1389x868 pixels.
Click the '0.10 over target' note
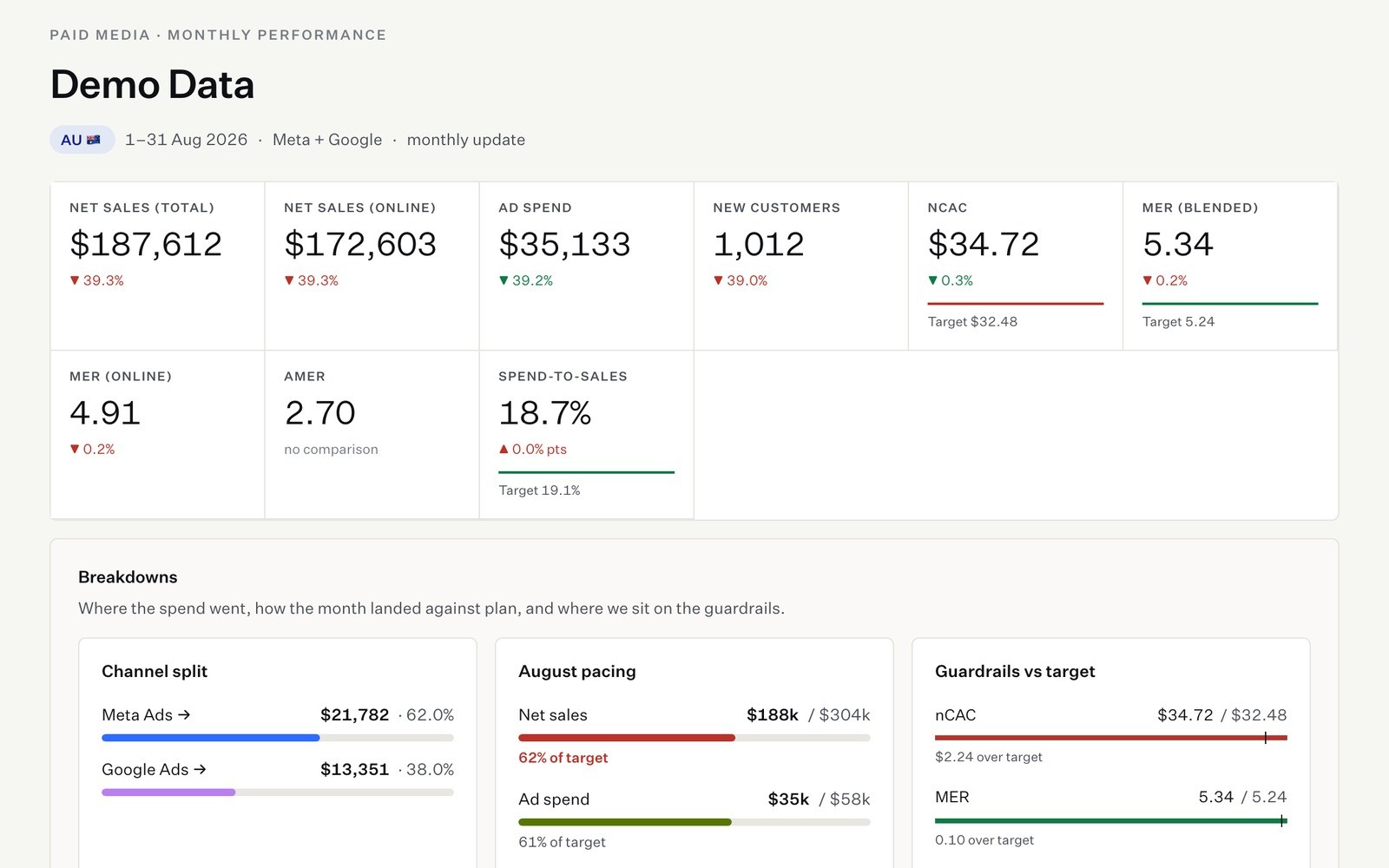tap(984, 840)
